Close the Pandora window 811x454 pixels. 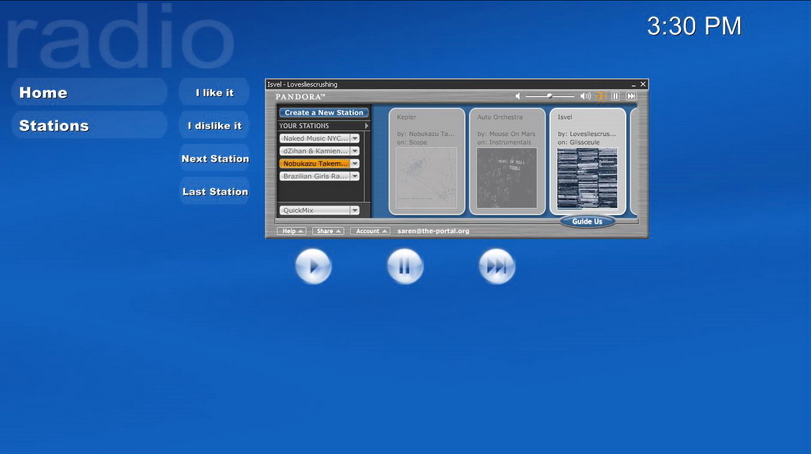[x=643, y=84]
